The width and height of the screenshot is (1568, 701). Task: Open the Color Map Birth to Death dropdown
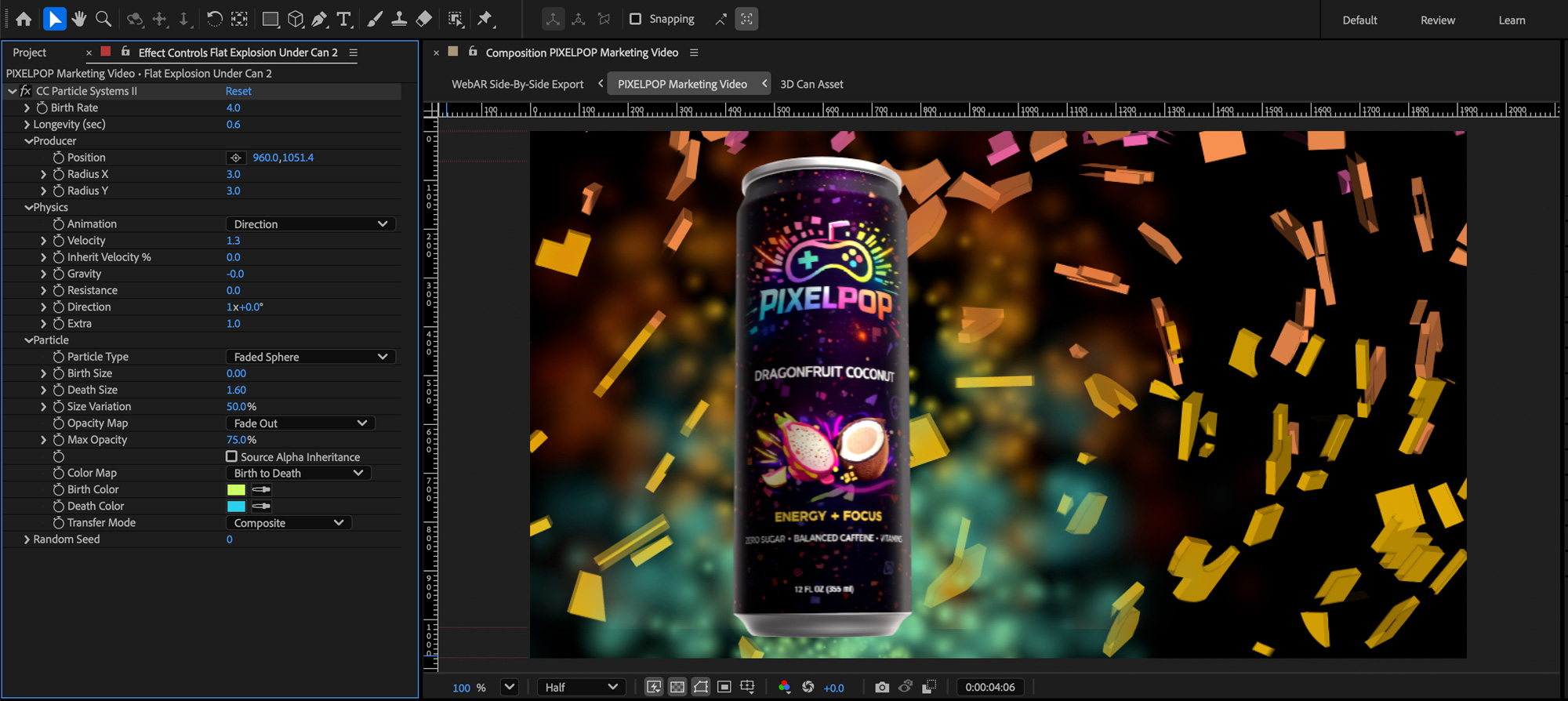[x=299, y=474]
